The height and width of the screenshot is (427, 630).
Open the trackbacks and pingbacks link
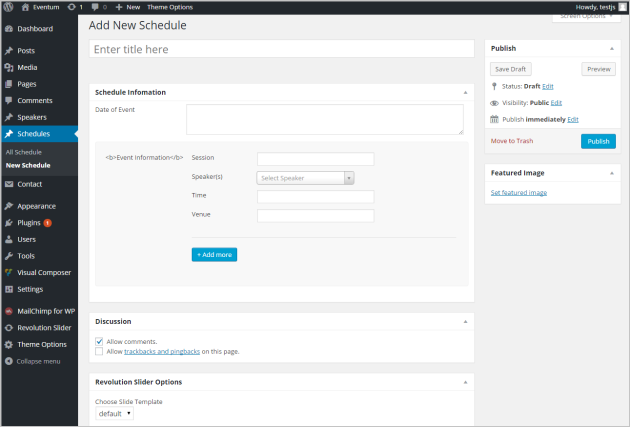point(162,351)
